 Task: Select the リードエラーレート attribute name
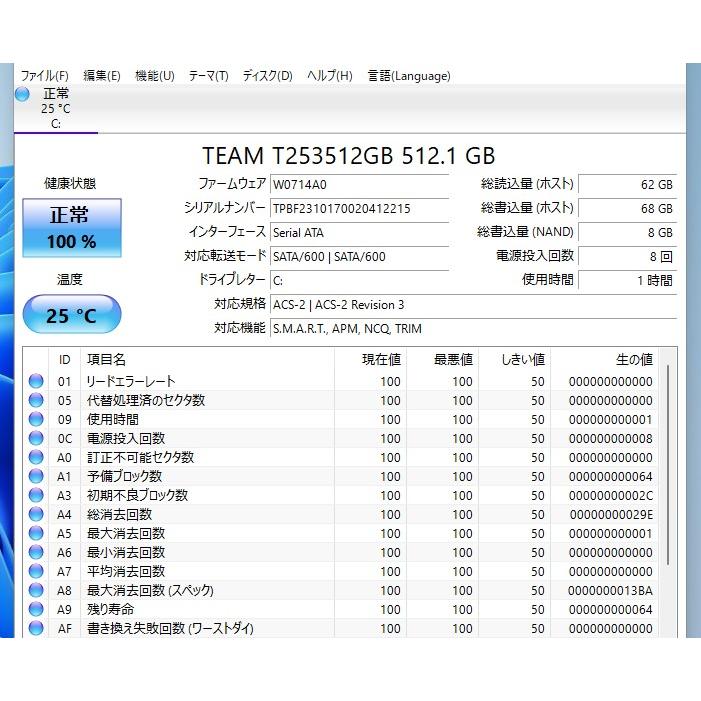click(131, 381)
